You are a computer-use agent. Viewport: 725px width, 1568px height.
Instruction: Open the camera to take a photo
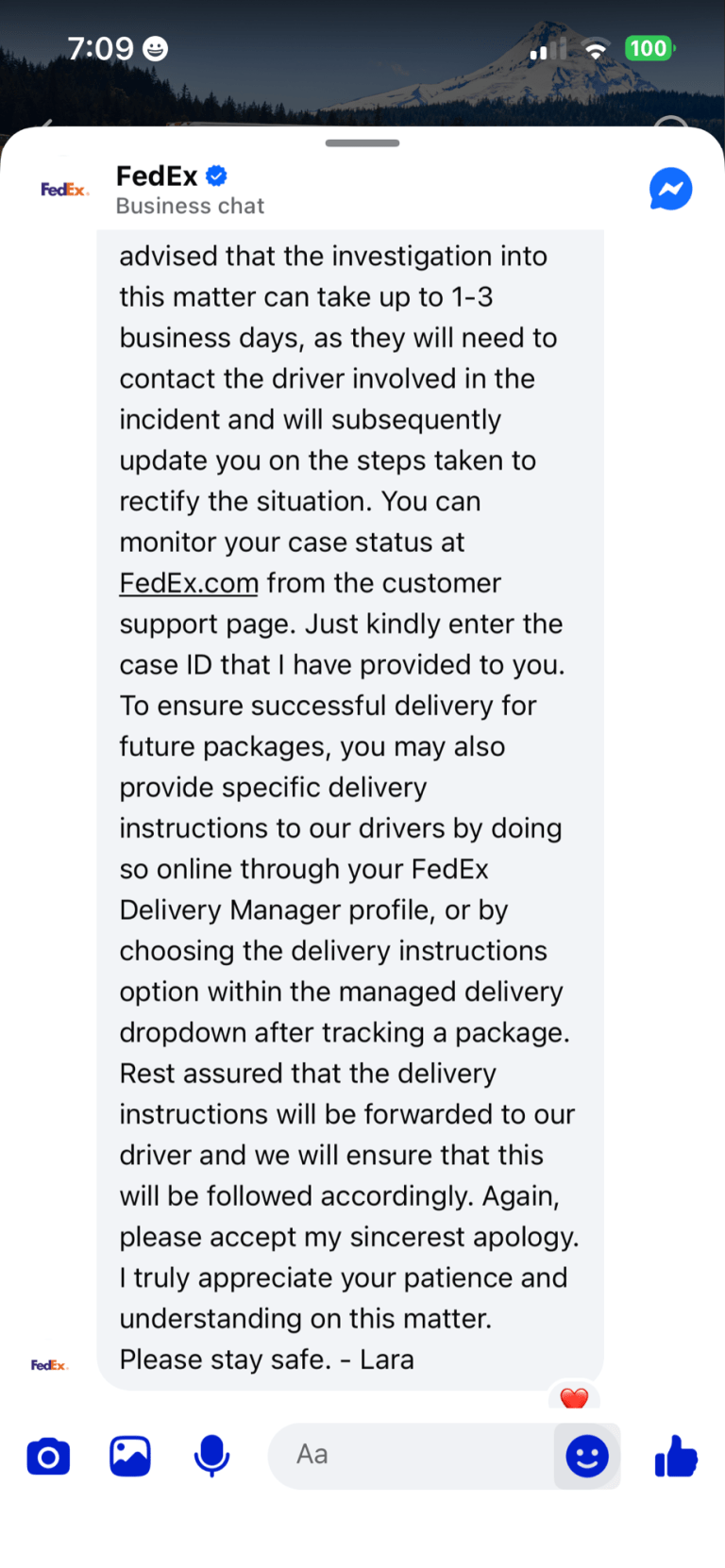click(48, 1456)
